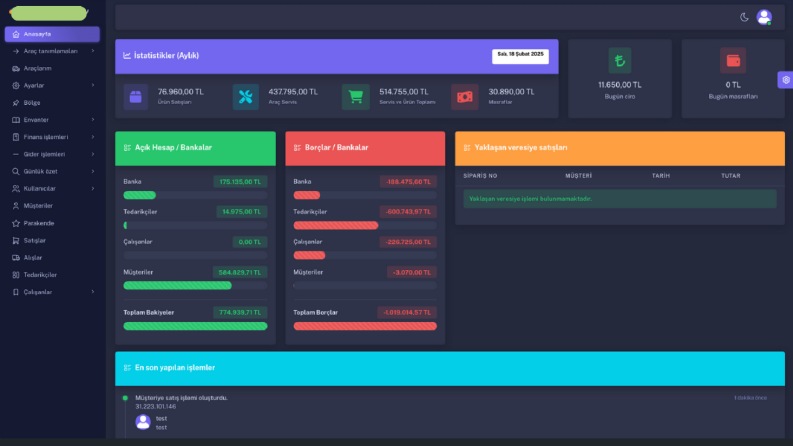Screen dimensions: 793x446
Task: Click the Müşteriler person icon
Action: click(x=16, y=206)
